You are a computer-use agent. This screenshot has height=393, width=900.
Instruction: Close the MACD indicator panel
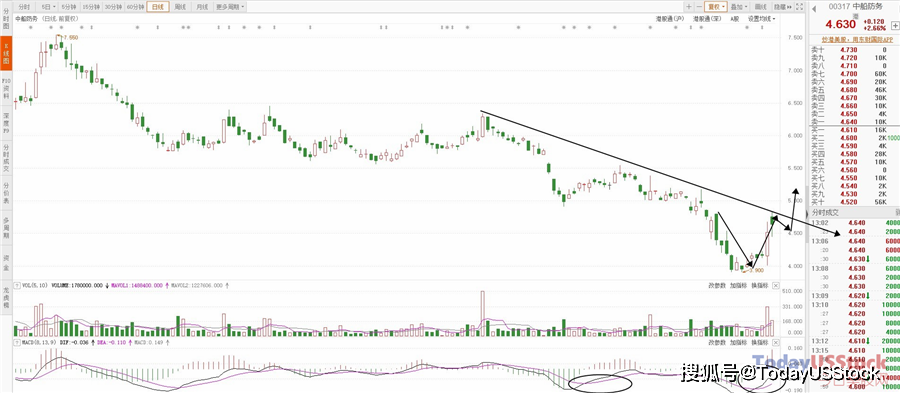pos(775,343)
